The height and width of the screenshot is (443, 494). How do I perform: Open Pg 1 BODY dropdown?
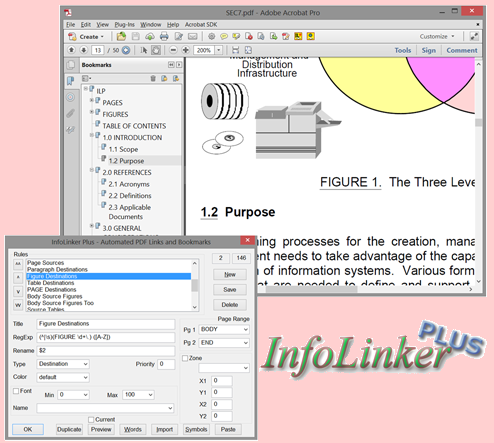224,329
